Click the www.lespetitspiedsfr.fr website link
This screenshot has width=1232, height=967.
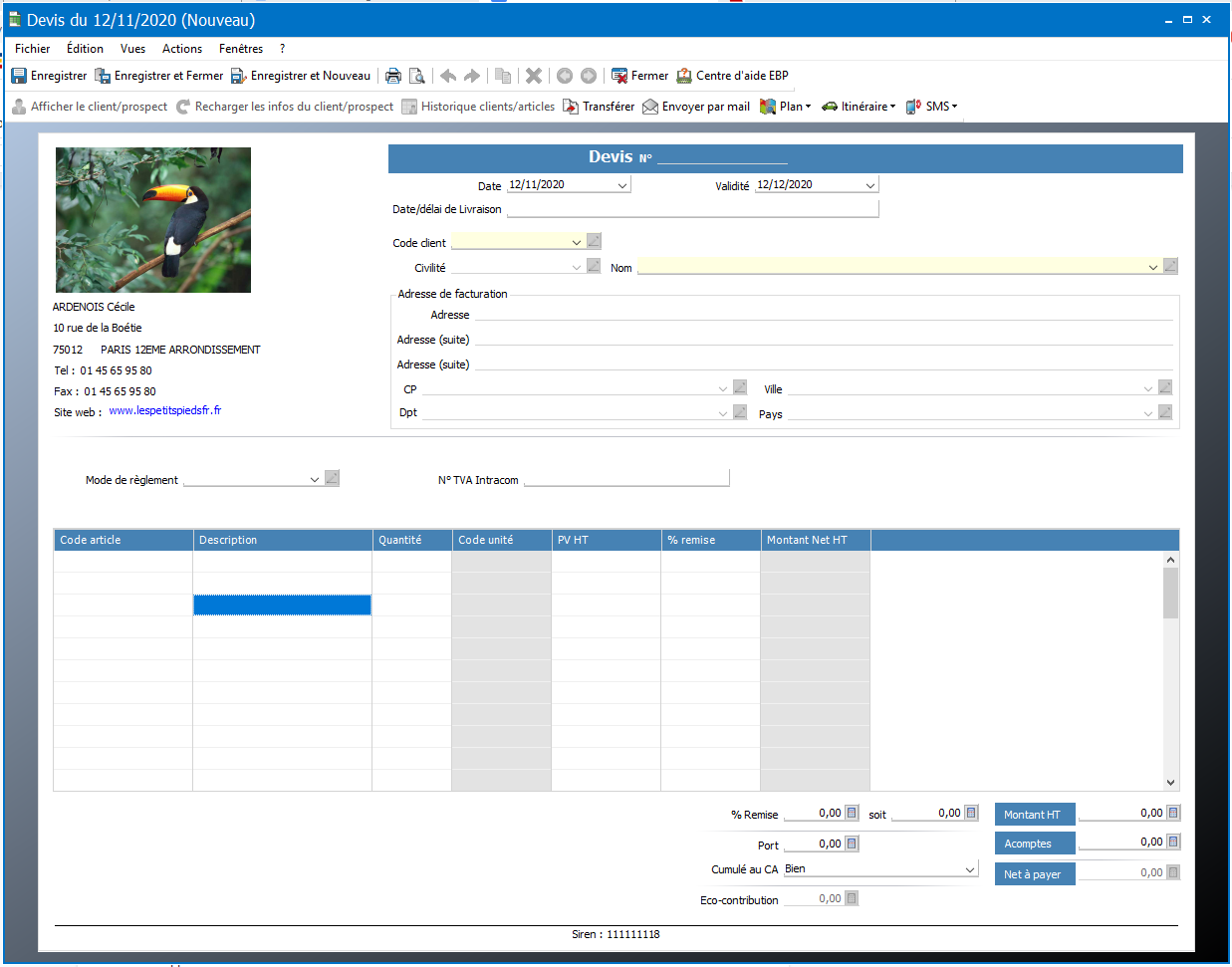(165, 410)
